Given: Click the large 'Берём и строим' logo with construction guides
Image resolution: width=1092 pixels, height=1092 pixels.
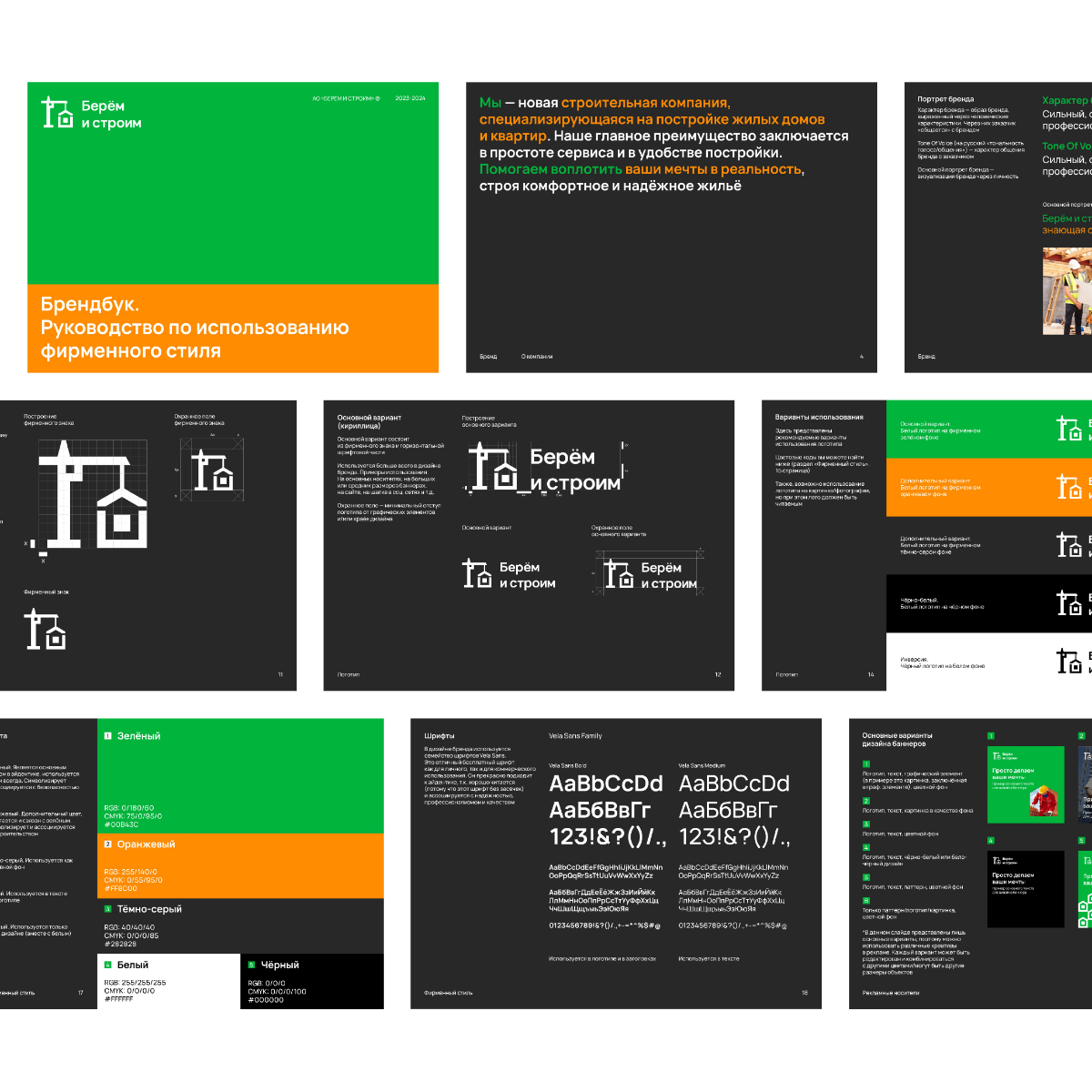Looking at the screenshot, I should [544, 470].
